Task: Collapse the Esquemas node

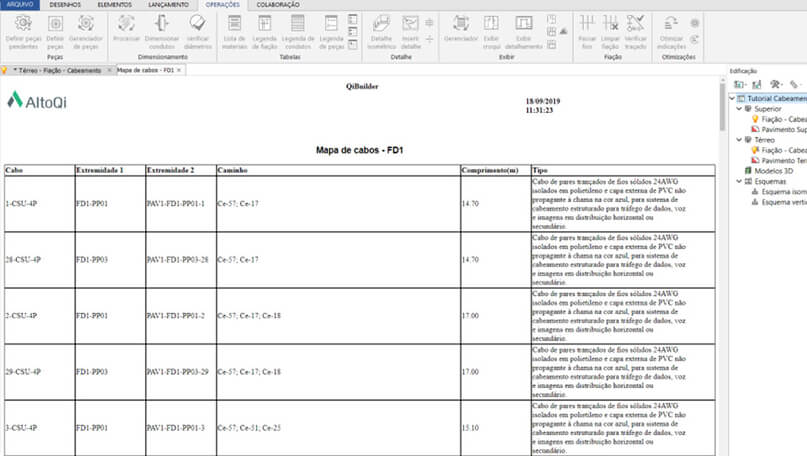Action: point(739,181)
